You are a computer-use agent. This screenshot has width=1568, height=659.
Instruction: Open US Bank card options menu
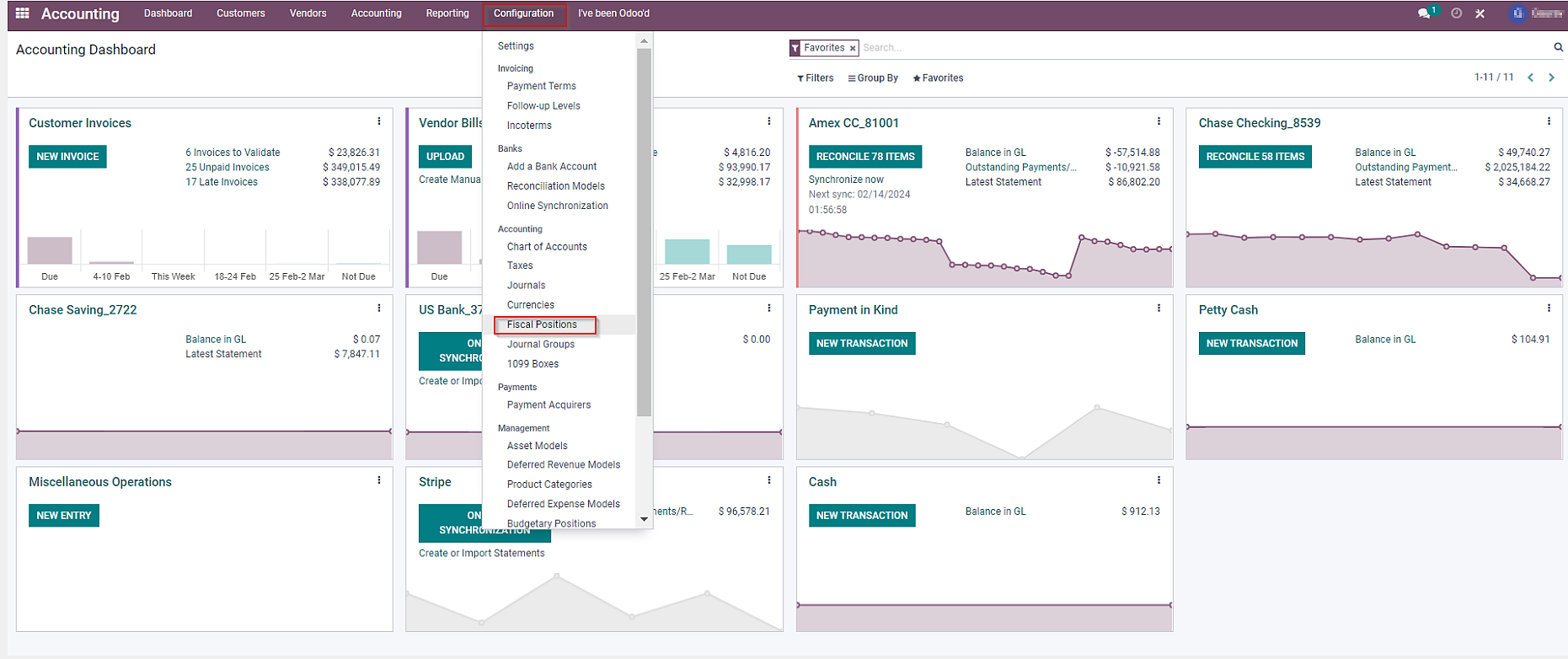769,308
